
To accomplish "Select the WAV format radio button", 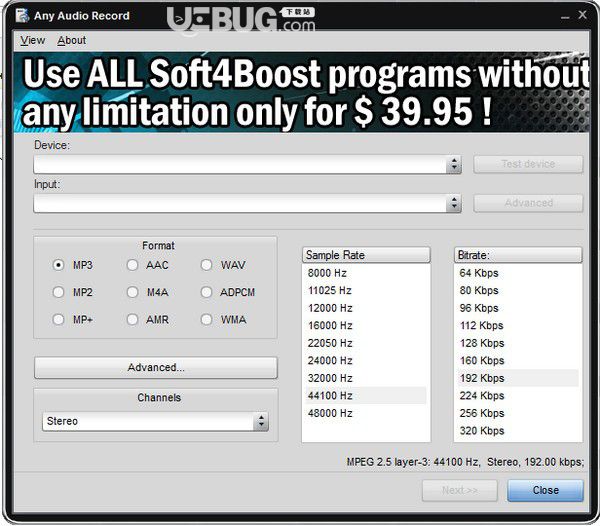I will 207,265.
